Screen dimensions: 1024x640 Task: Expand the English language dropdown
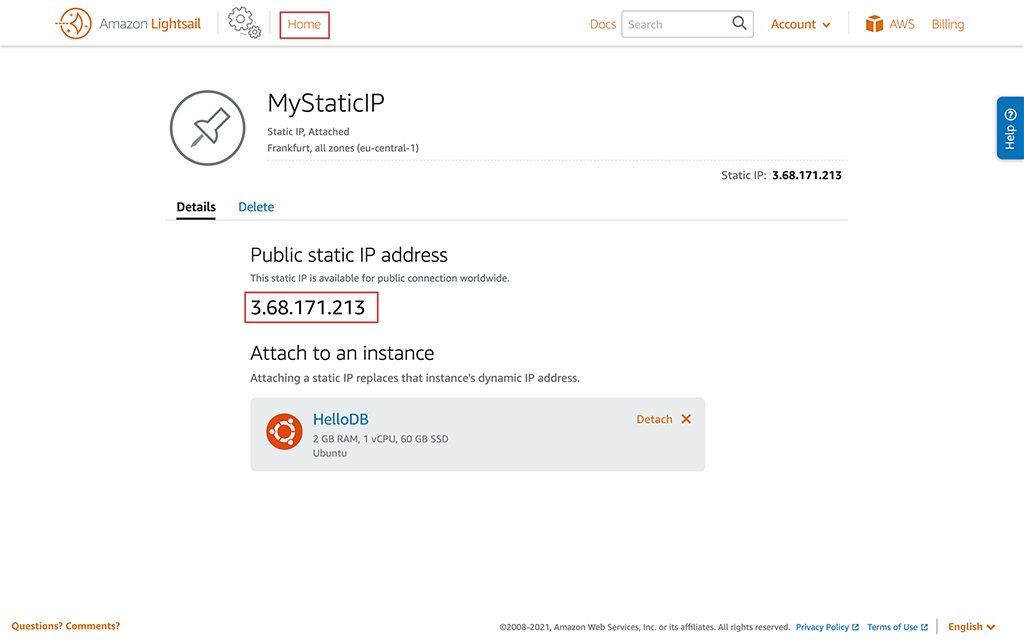coord(972,626)
